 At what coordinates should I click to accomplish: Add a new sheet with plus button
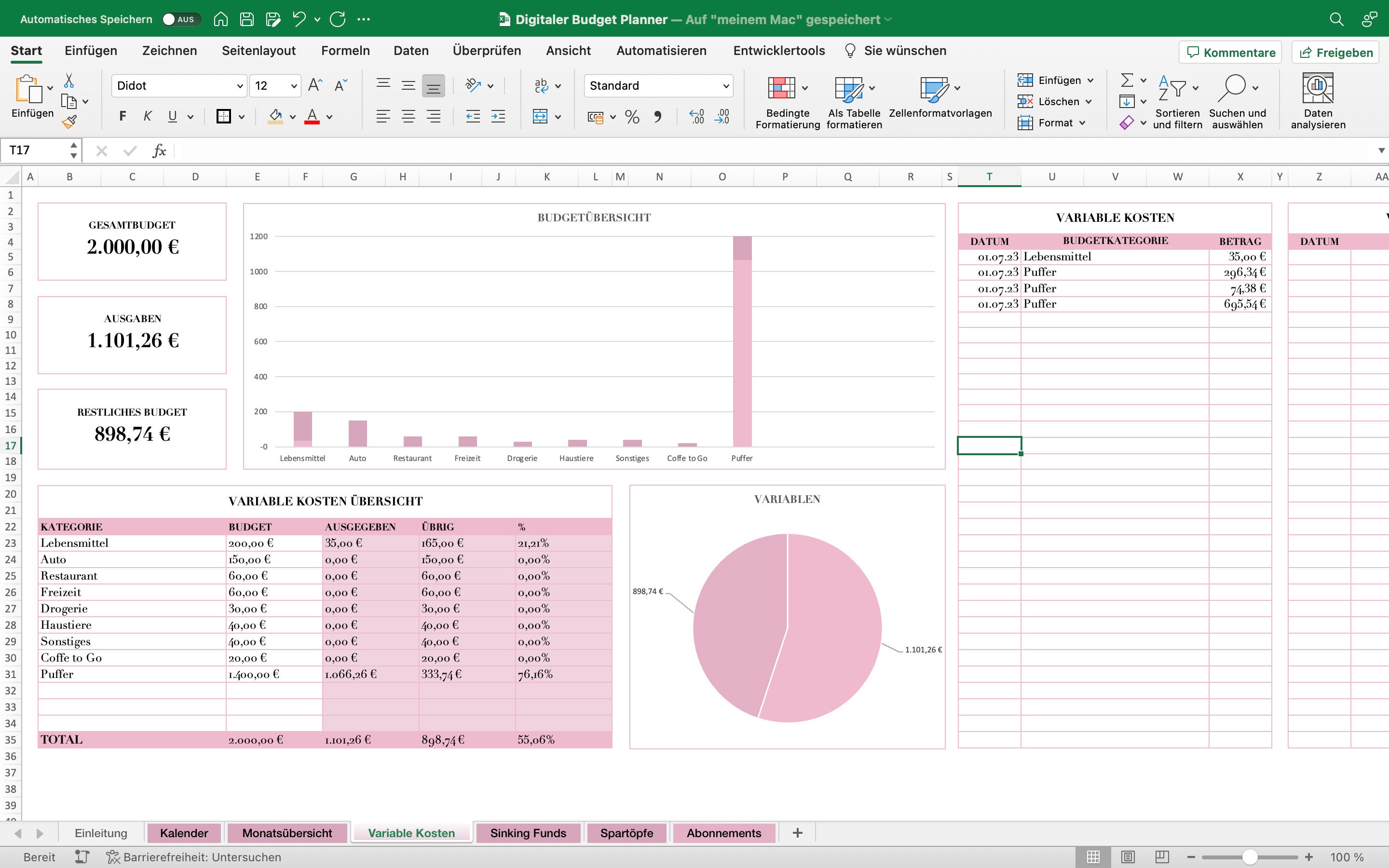(x=797, y=833)
